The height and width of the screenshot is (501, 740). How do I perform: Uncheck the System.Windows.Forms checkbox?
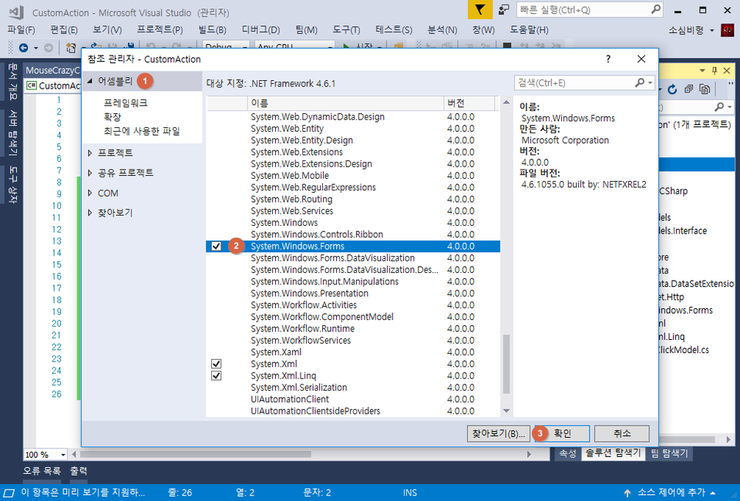click(216, 246)
